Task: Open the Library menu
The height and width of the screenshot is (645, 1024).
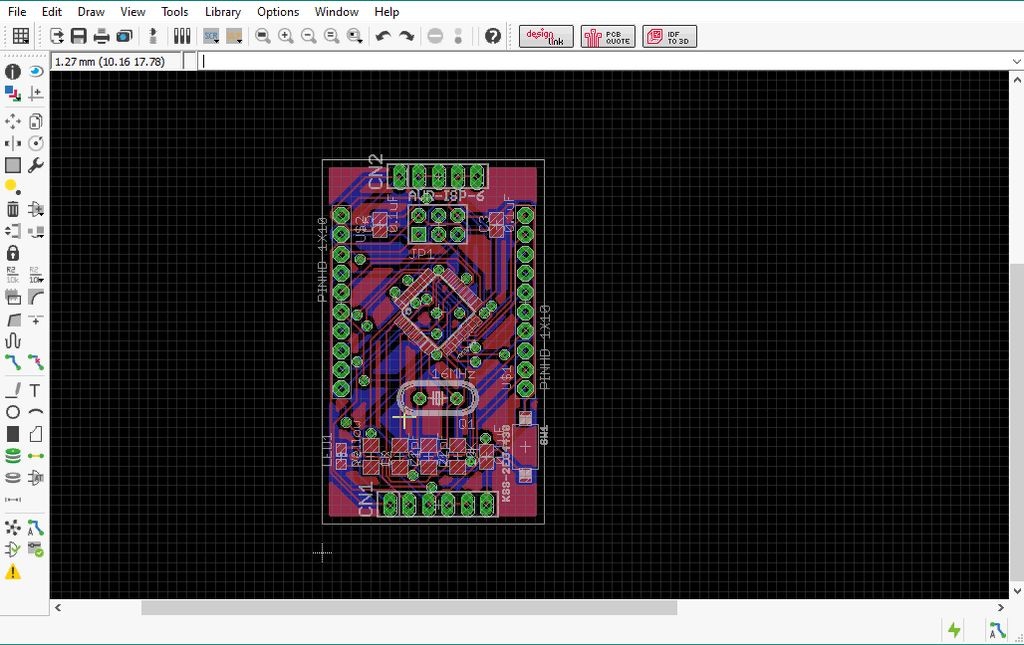Action: click(x=222, y=11)
